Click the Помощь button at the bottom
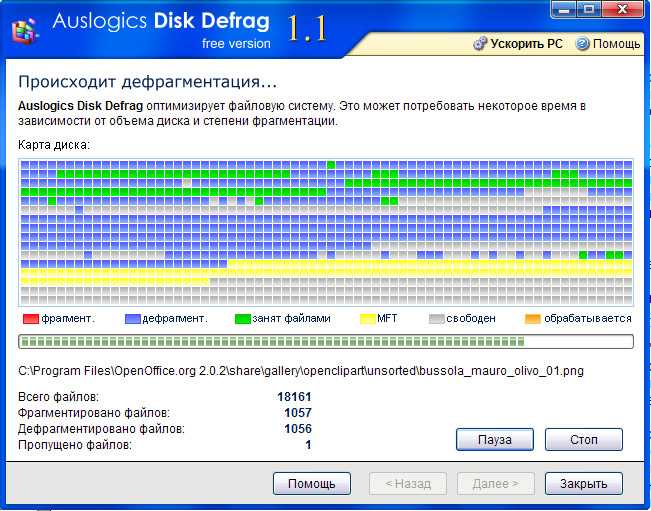Image resolution: width=651 pixels, height=511 pixels. coord(312,484)
